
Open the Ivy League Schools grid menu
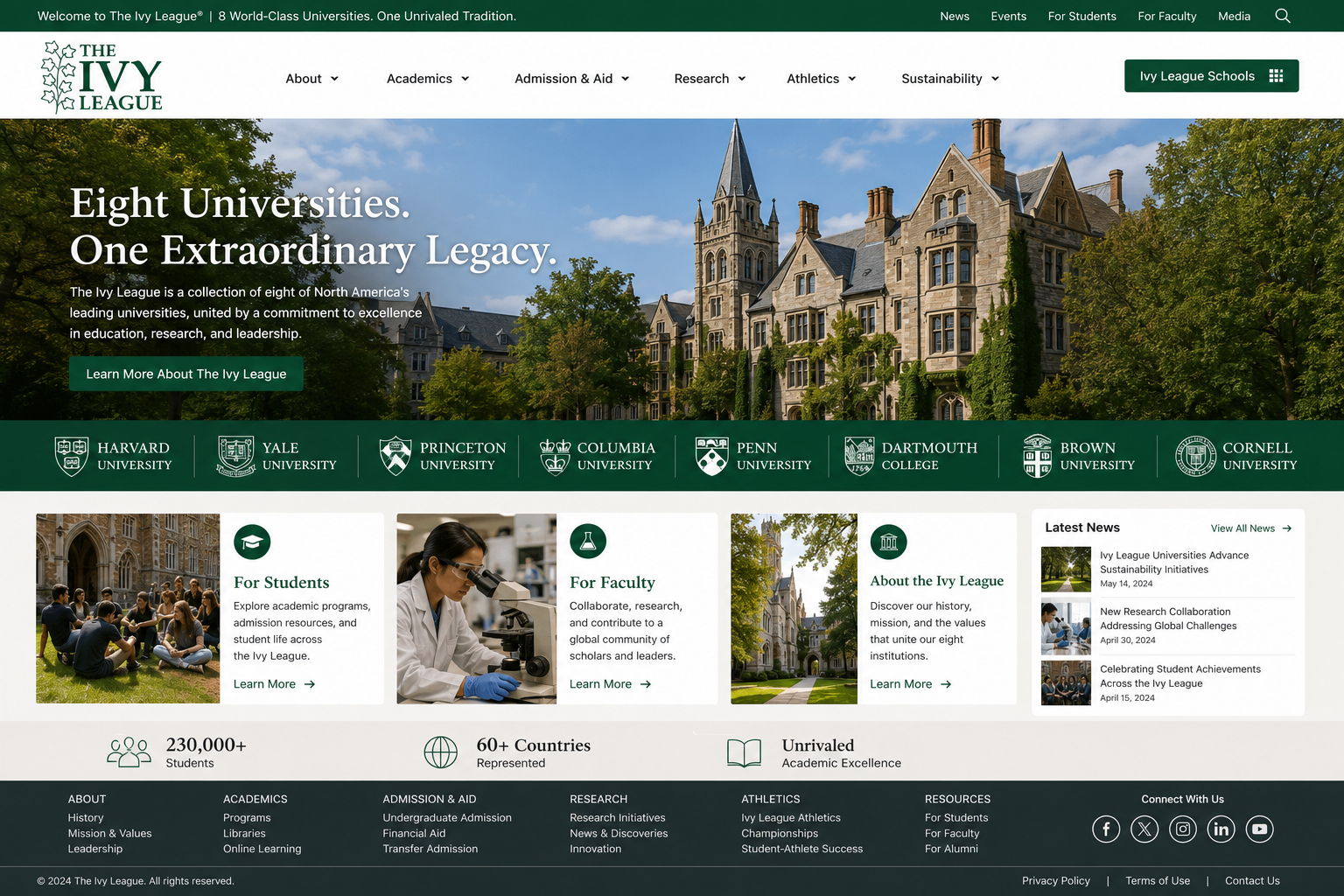click(x=1212, y=76)
